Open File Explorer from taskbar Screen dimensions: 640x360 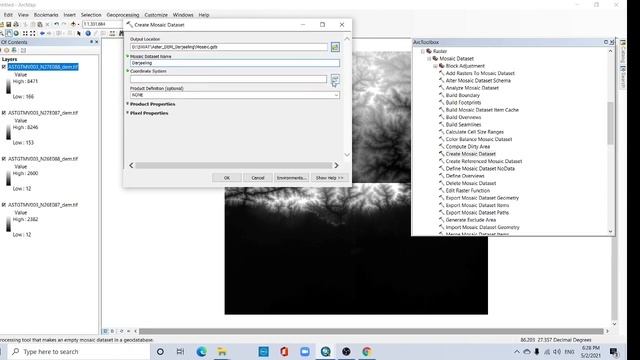222,351
